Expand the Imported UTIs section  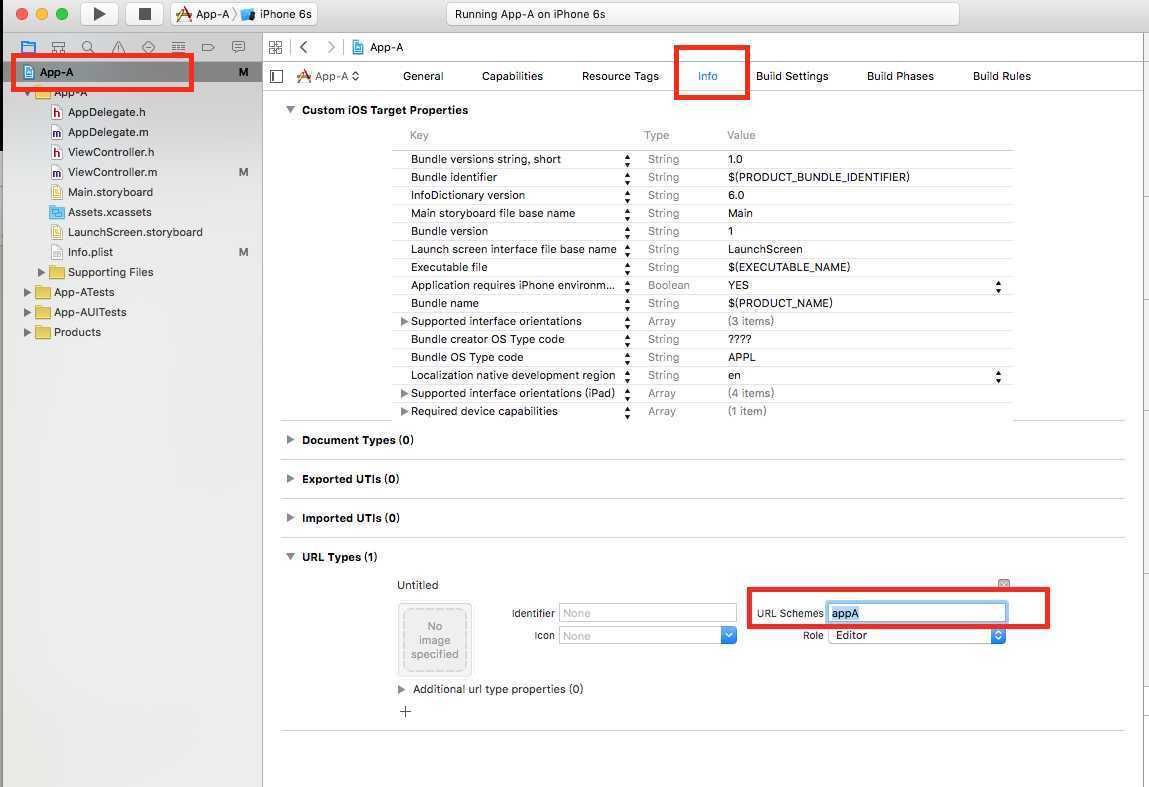click(x=290, y=517)
